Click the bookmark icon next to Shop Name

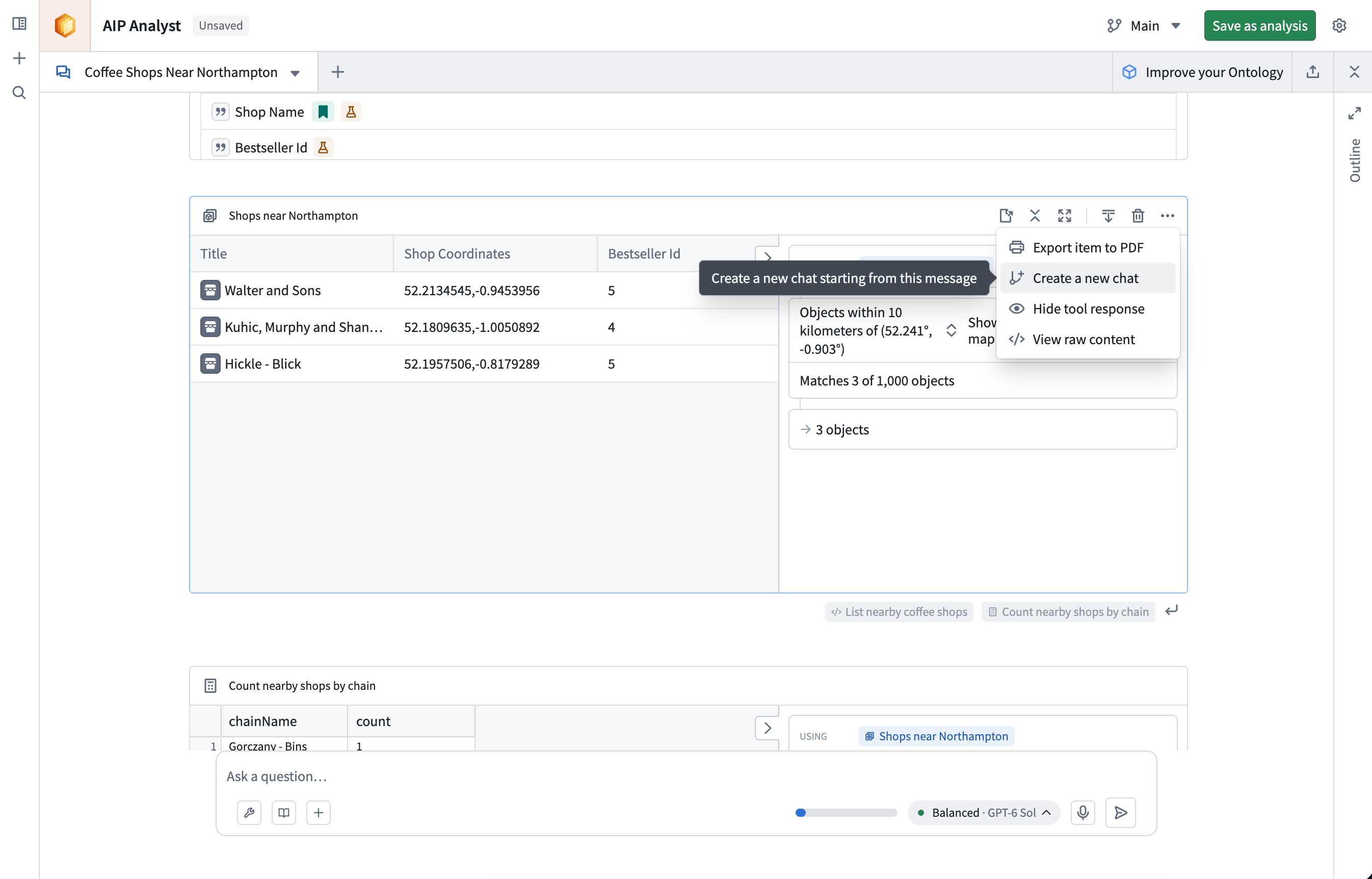pos(323,112)
